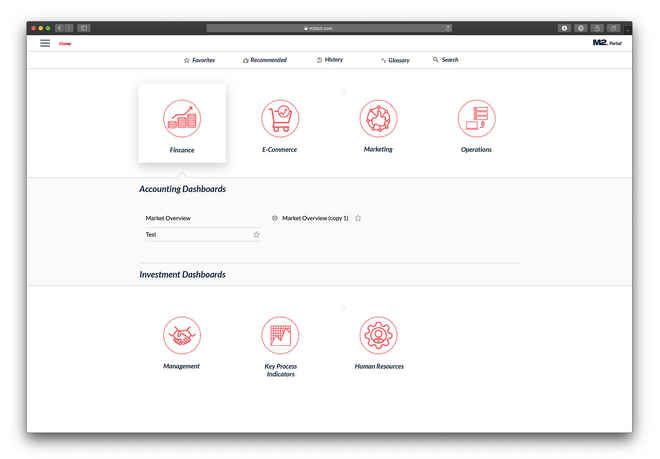This screenshot has width=660, height=459.
Task: Open the Key Process Indicators icon
Action: 280,335
